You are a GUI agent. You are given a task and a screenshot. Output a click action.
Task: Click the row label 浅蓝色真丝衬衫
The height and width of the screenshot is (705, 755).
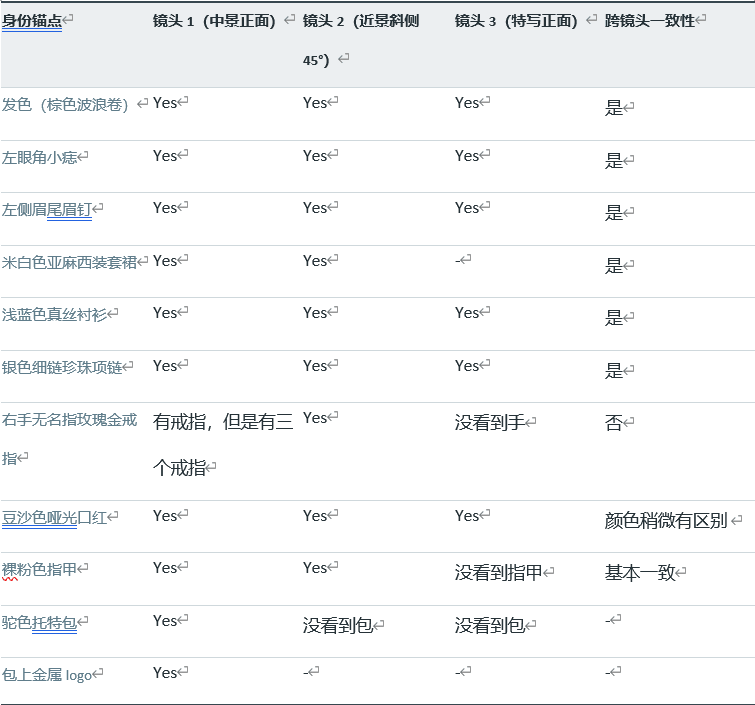[54, 314]
